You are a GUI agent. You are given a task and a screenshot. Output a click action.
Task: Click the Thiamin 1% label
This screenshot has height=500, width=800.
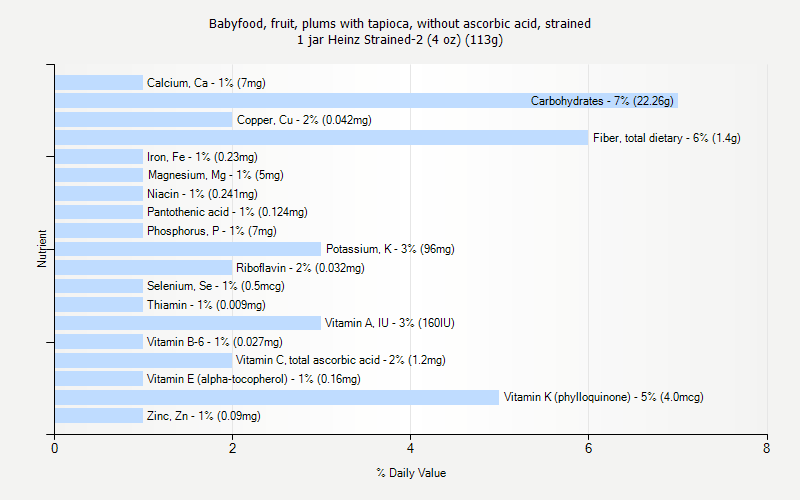tap(206, 305)
